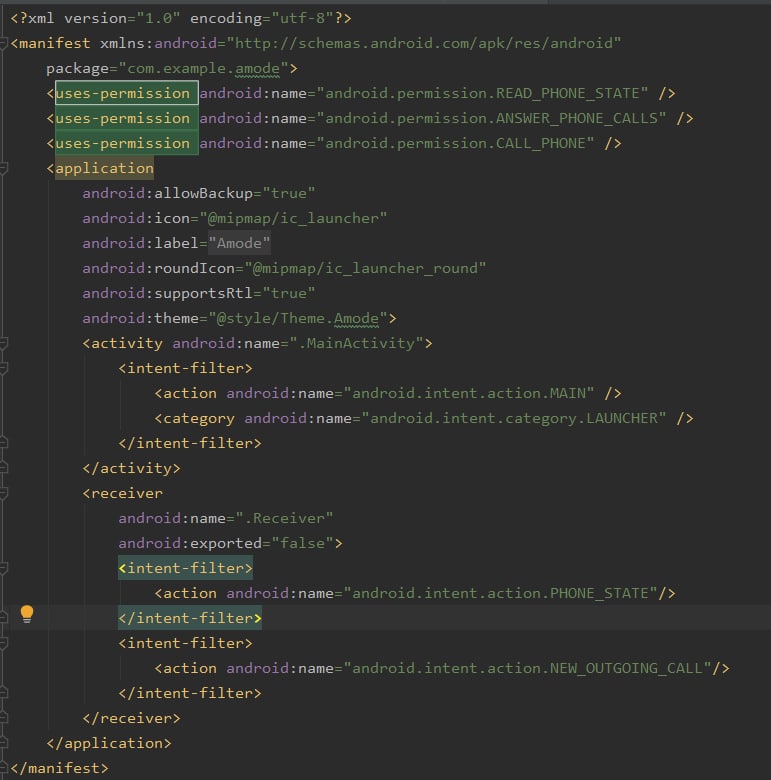Screen dimensions: 771x780
Task: Click the allowBackup "true" value
Action: coord(289,193)
